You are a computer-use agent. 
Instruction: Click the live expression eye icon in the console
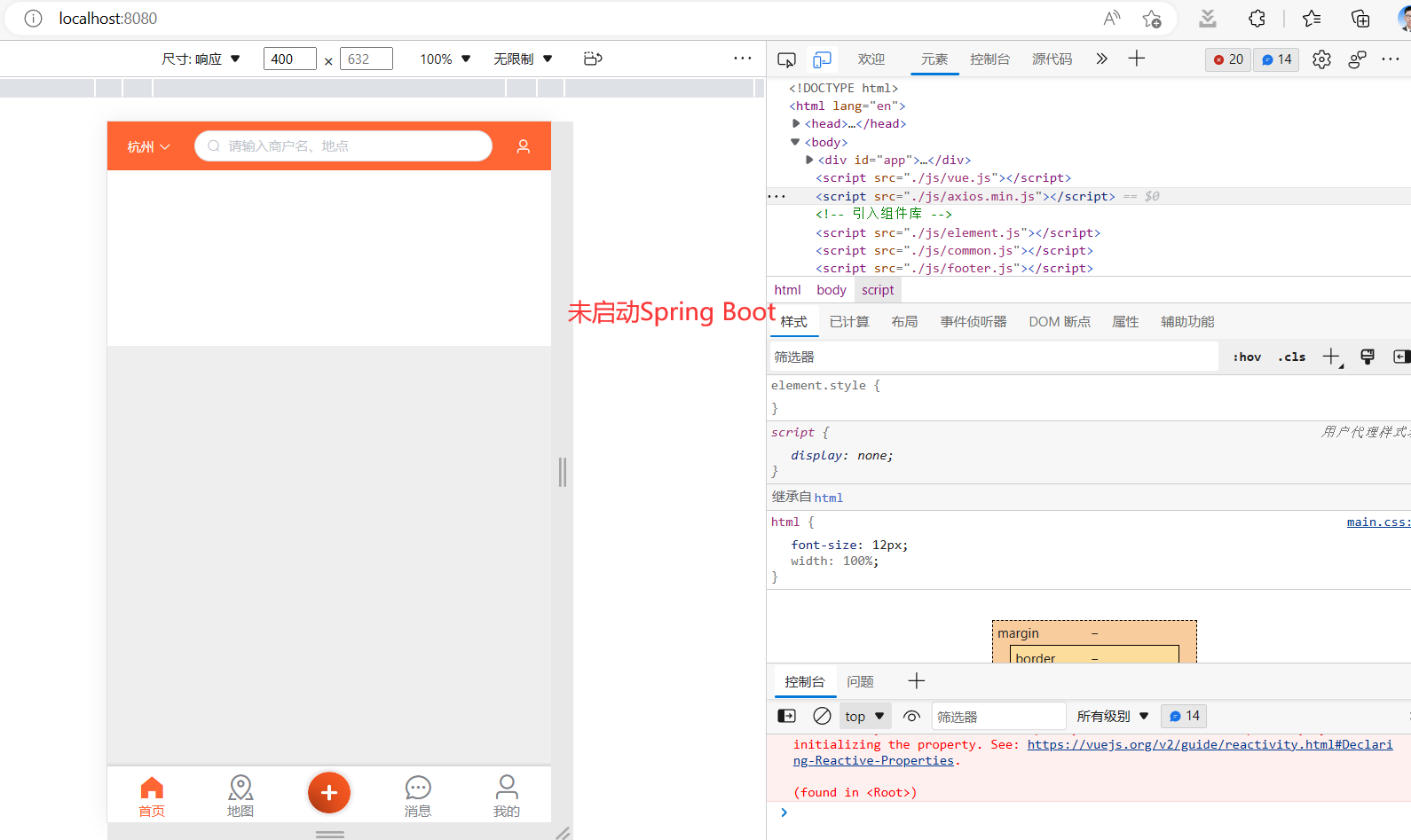point(911,716)
